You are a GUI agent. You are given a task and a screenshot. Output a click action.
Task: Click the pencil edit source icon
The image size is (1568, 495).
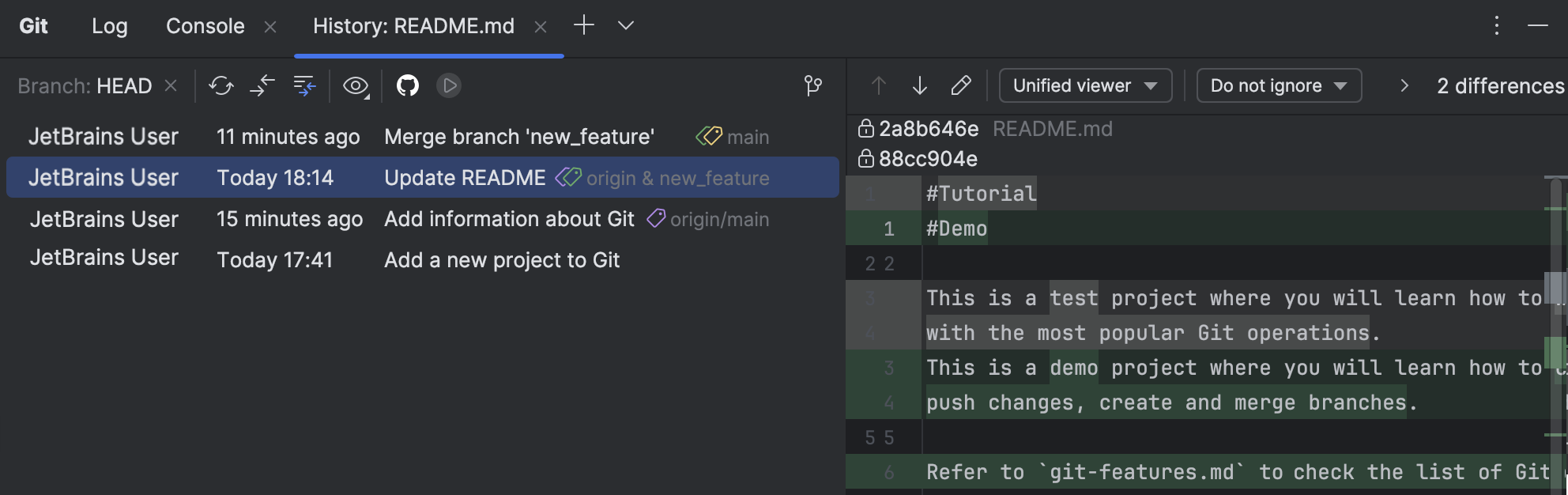(961, 85)
